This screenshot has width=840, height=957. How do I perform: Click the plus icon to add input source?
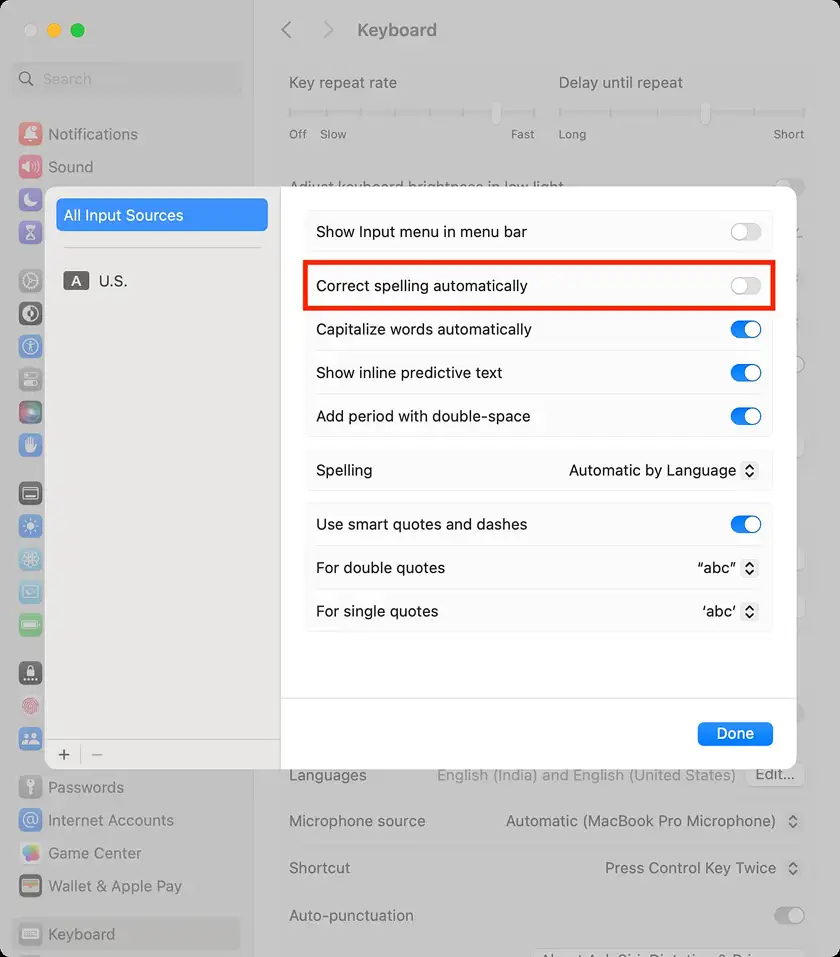[x=64, y=755]
